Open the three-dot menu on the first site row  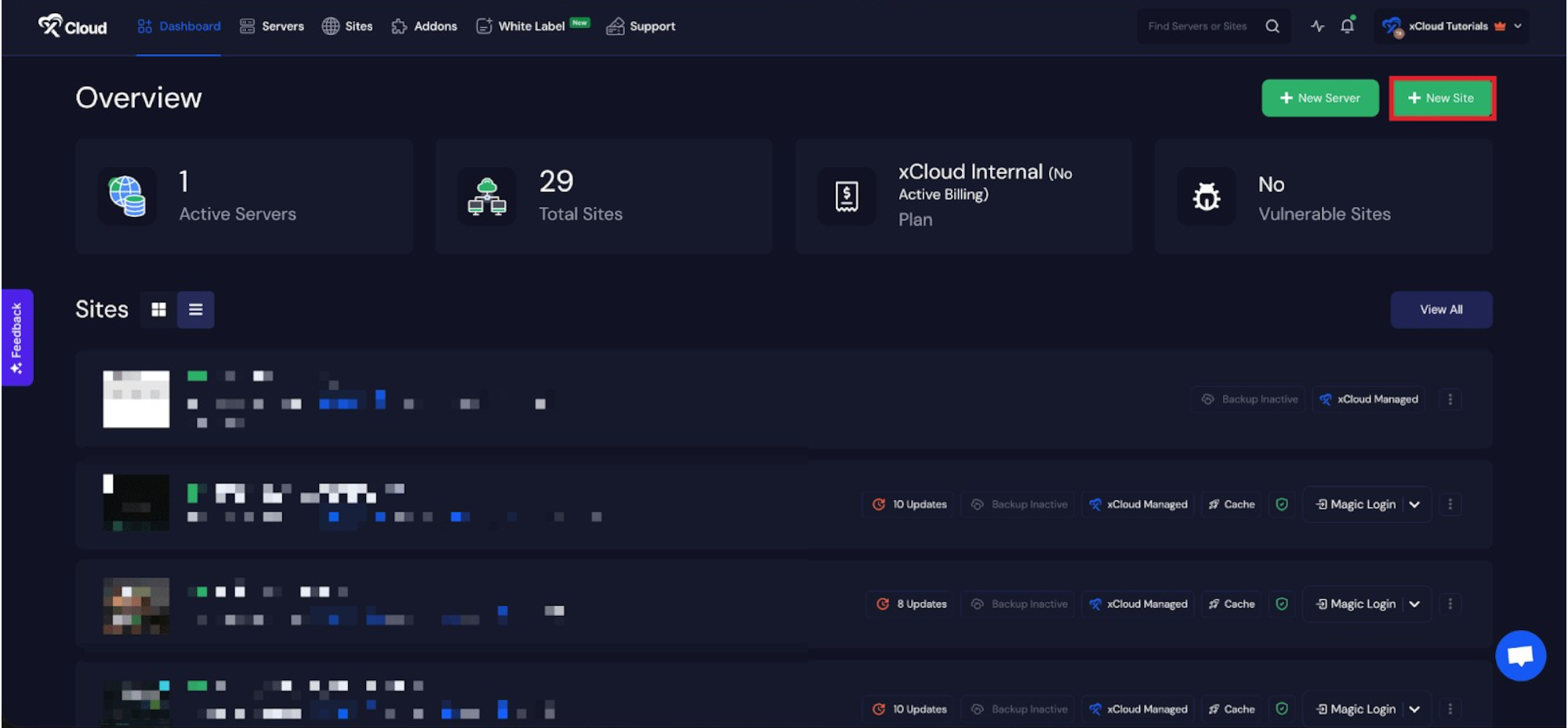[1450, 399]
